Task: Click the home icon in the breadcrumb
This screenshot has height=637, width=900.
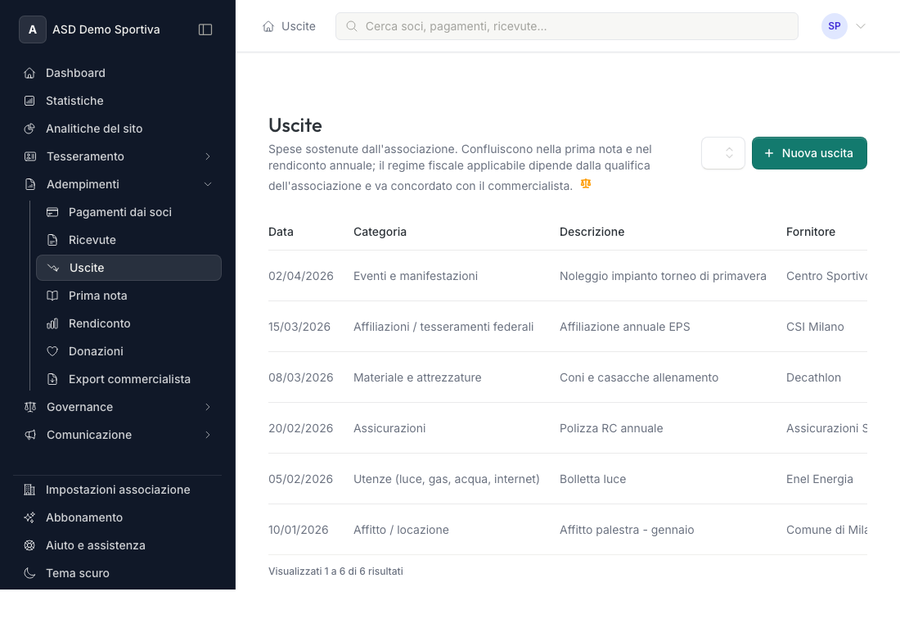Action: pos(268,26)
